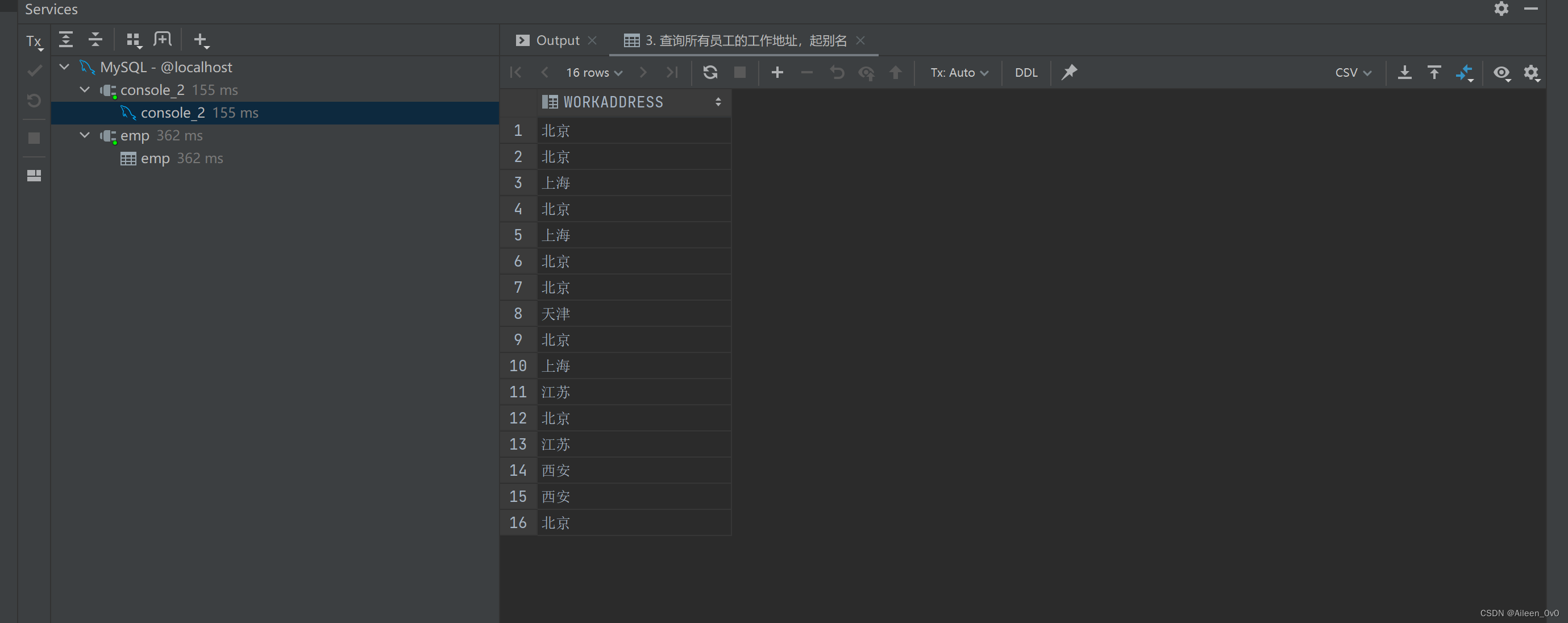Open the Tx transaction mode icon in sidebar
This screenshot has height=623, width=1568.
pyautogui.click(x=34, y=41)
